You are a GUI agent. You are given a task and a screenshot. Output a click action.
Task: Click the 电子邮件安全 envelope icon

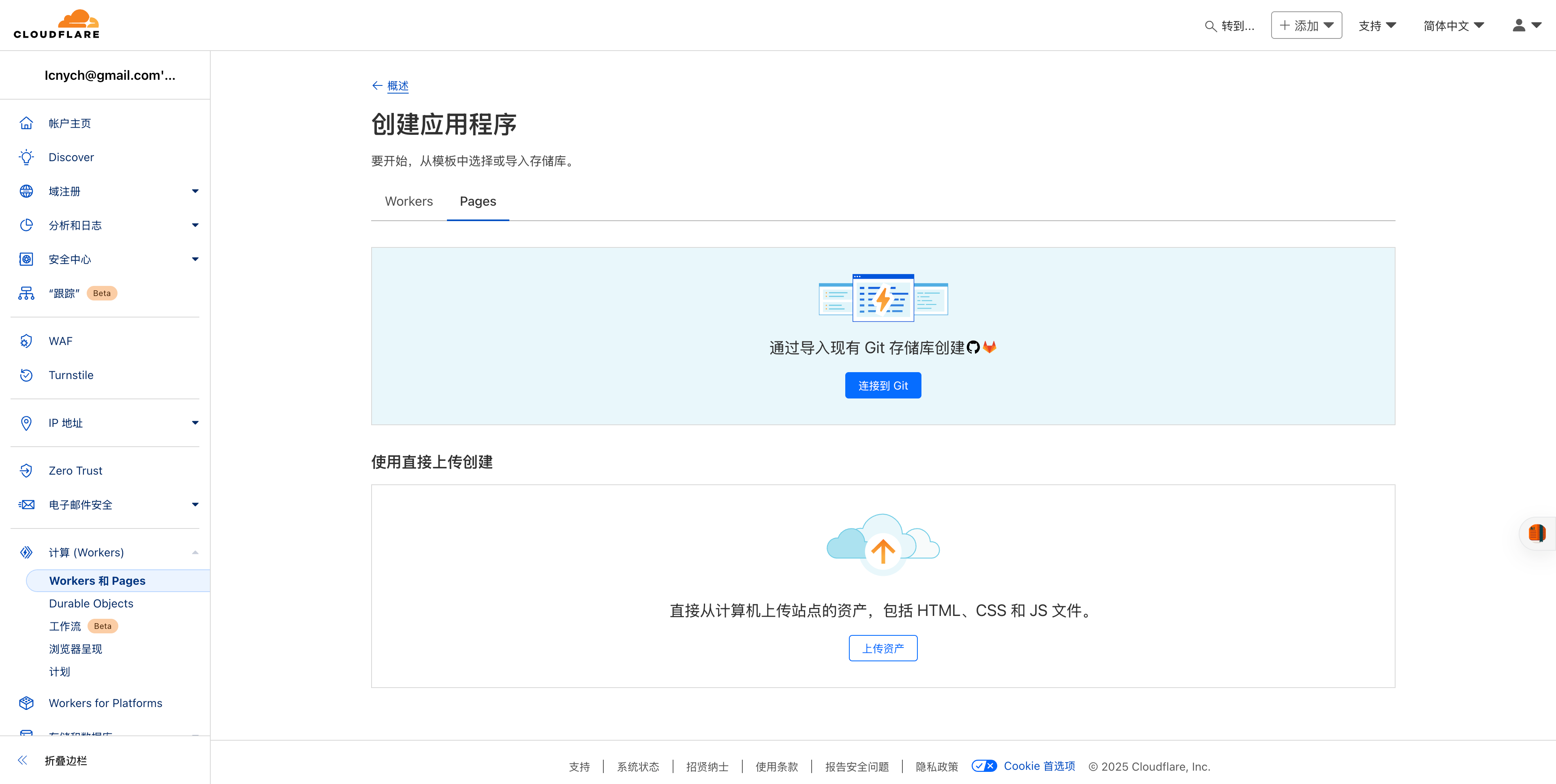coord(26,505)
